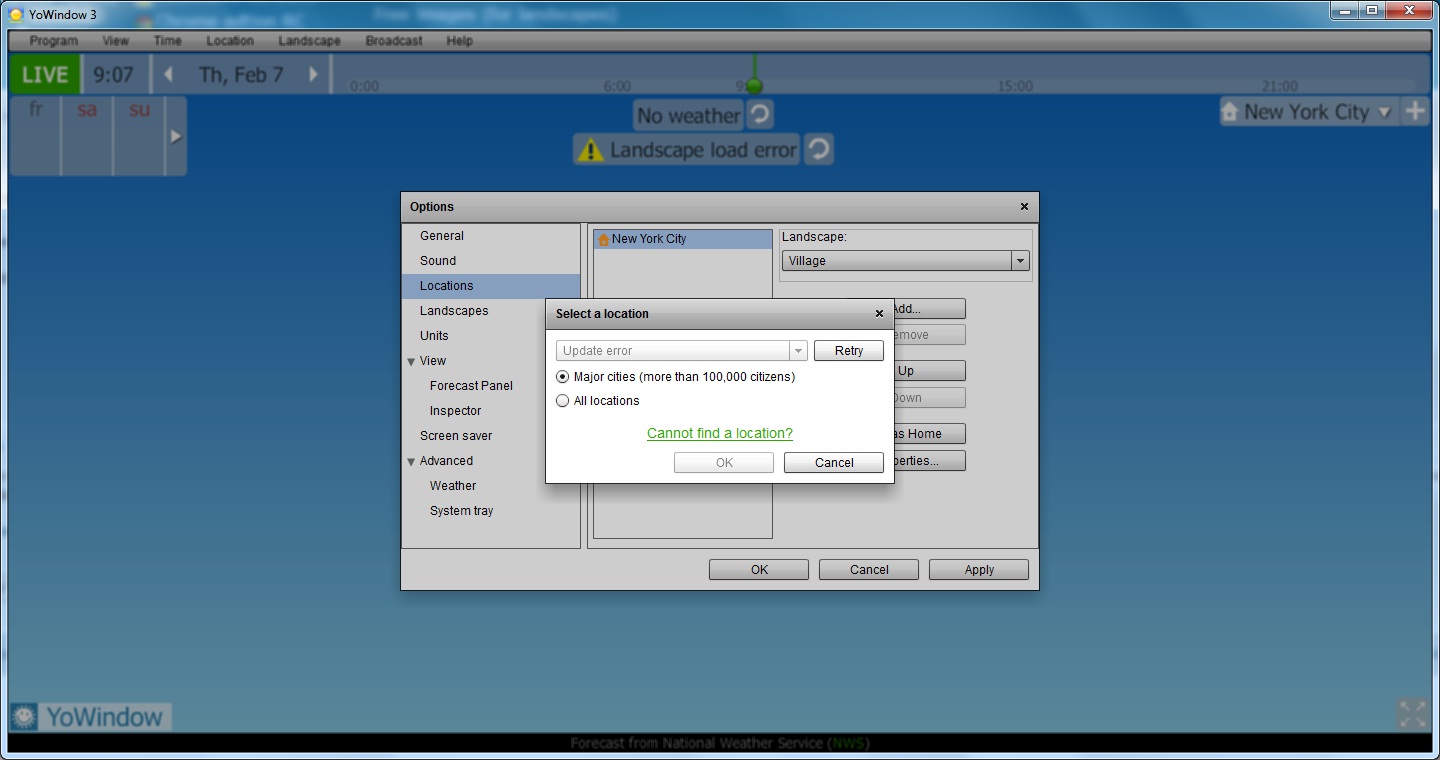
Task: Click the add location plus icon
Action: point(1414,112)
